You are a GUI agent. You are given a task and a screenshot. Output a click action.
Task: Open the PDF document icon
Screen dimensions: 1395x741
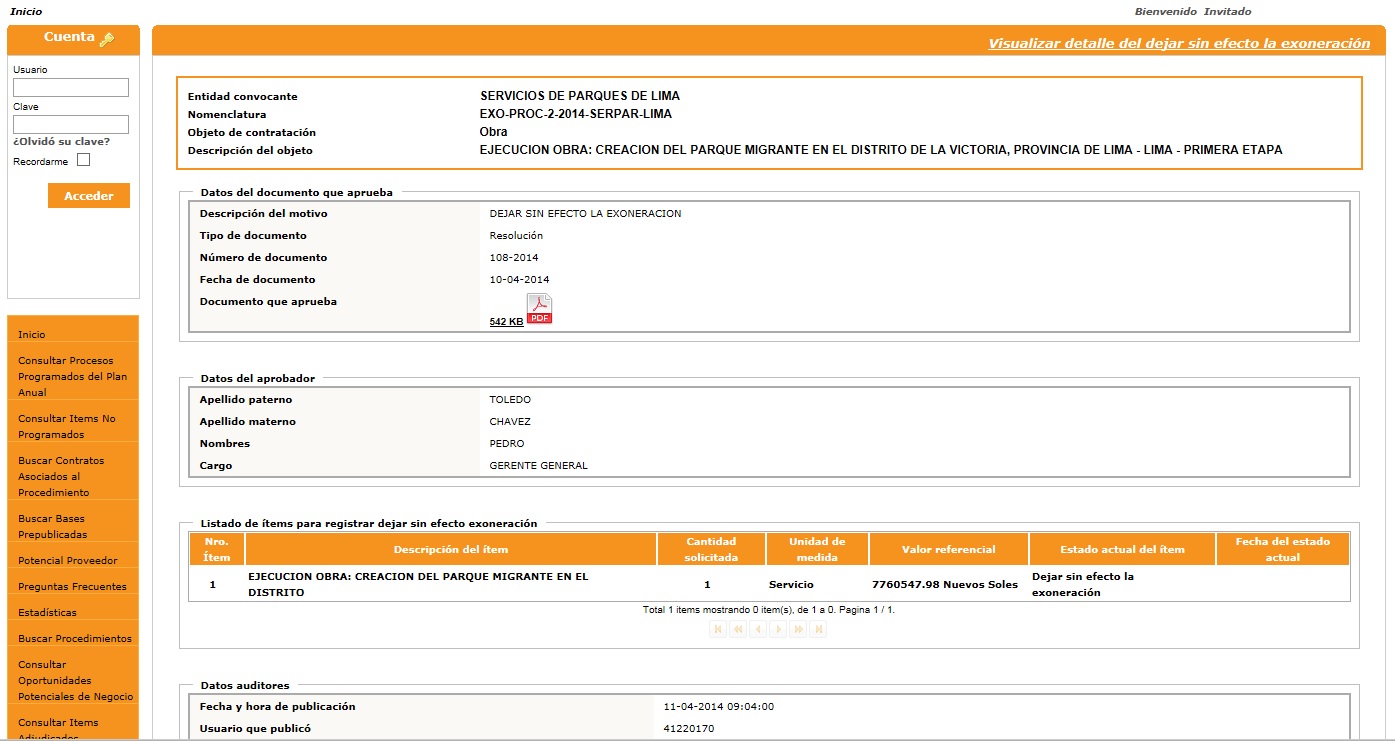539,309
